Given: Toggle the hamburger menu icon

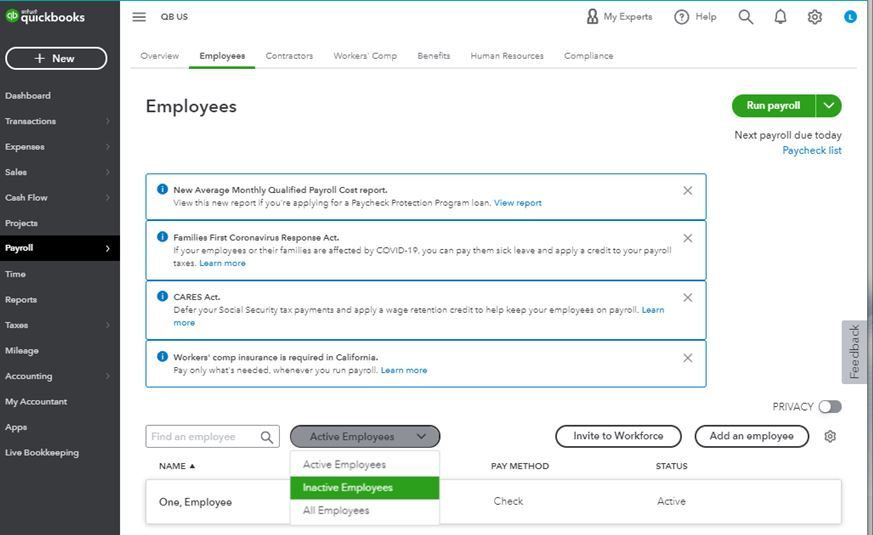Looking at the screenshot, I should coord(139,17).
